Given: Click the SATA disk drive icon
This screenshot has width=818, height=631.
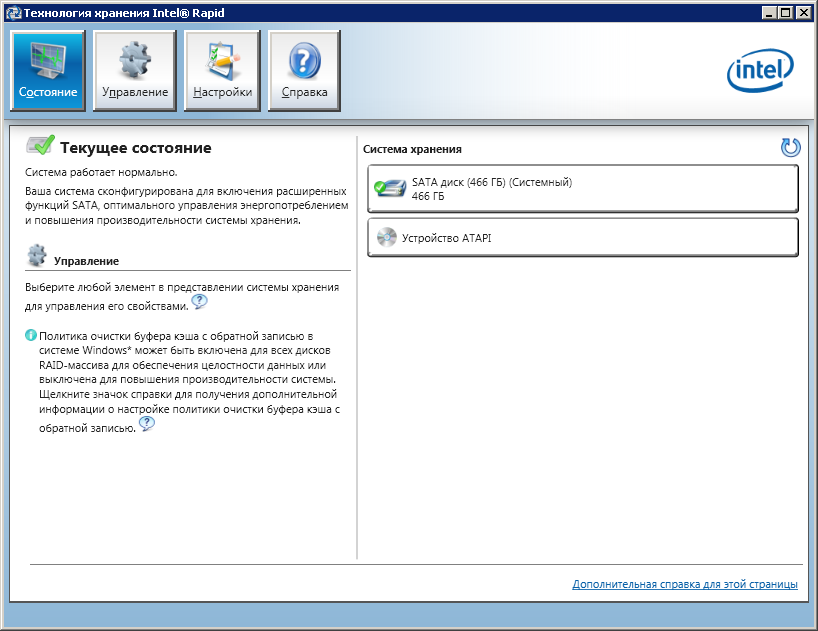Looking at the screenshot, I should (x=390, y=188).
